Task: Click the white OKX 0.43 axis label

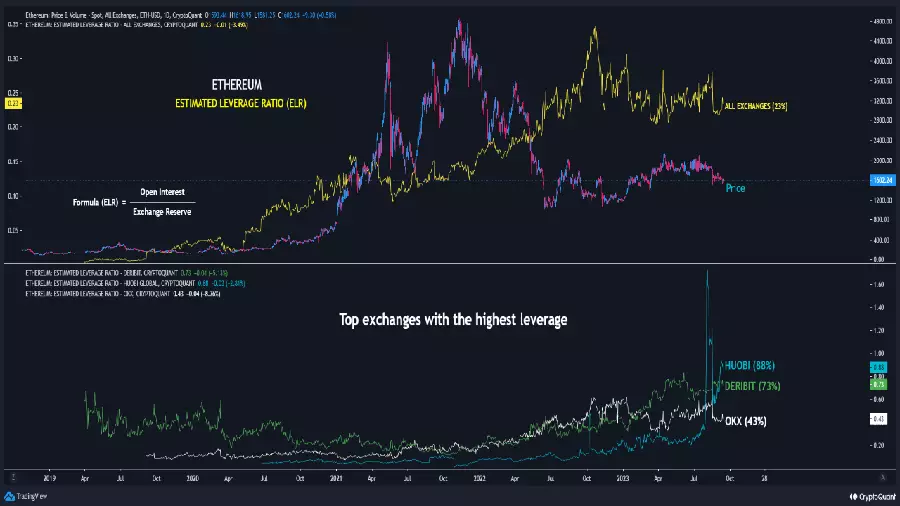Action: click(879, 419)
